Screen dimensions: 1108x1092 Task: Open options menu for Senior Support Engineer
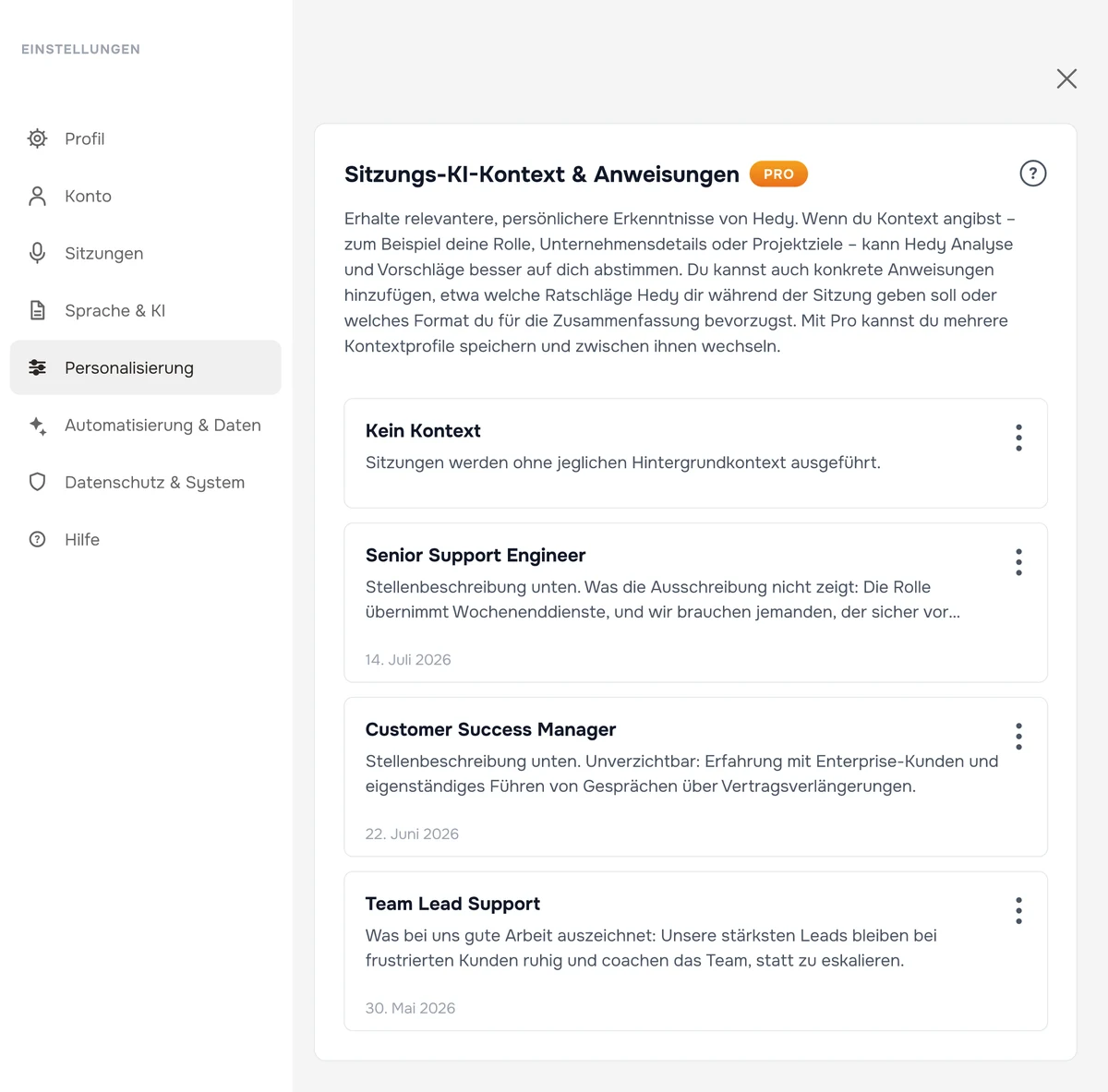[1018, 562]
